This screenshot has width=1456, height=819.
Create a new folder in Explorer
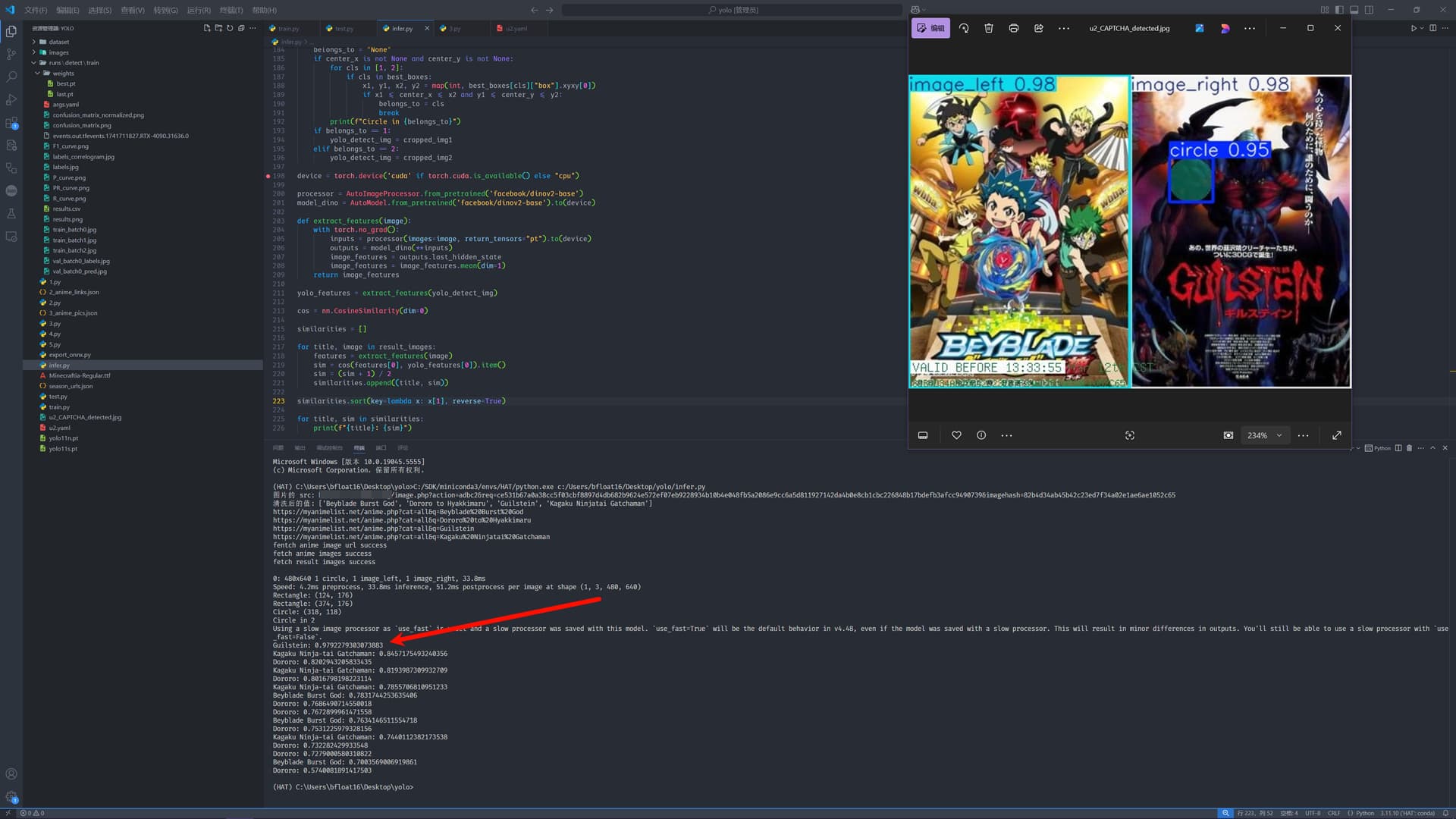(x=218, y=28)
